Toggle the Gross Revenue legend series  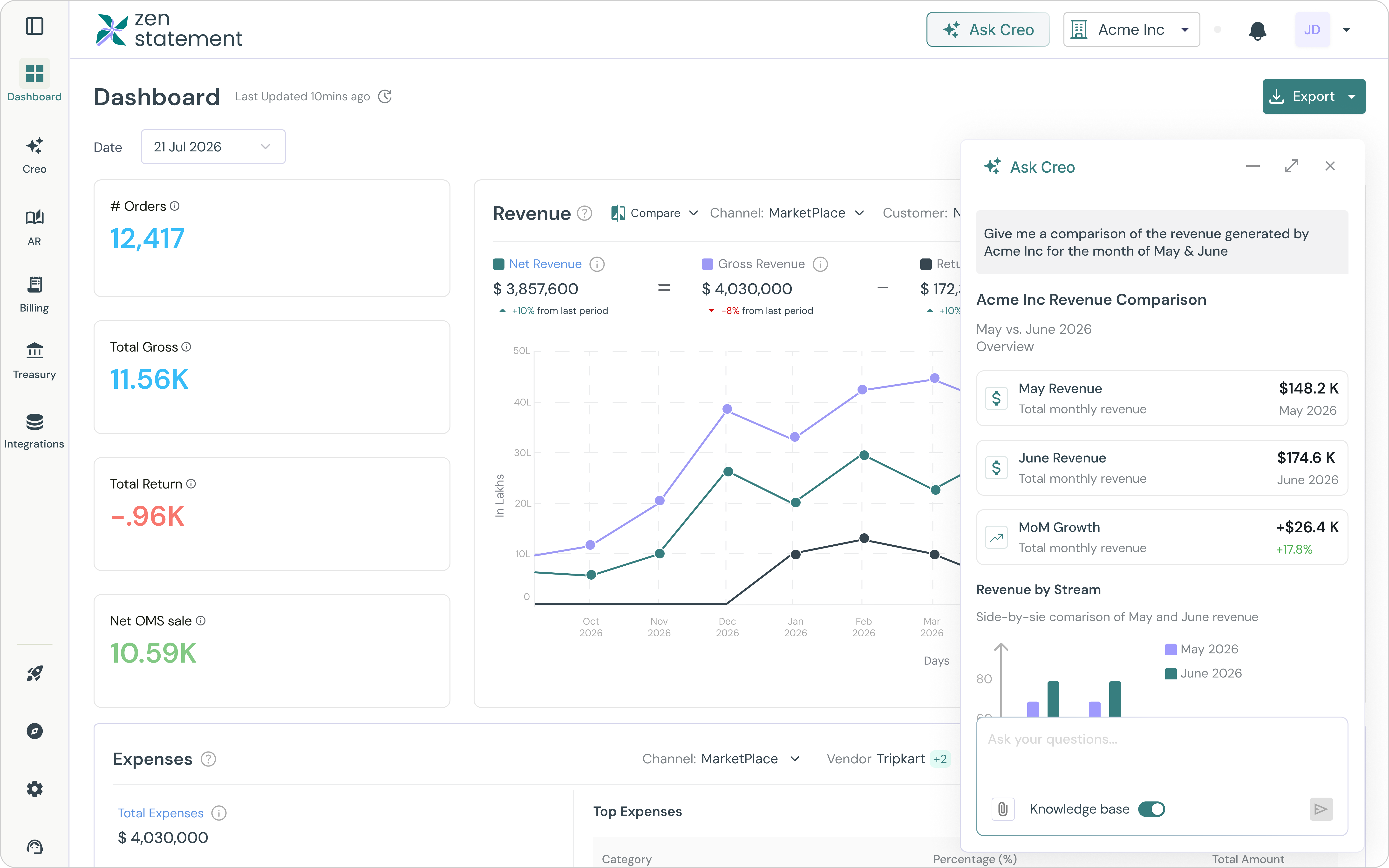pos(753,264)
